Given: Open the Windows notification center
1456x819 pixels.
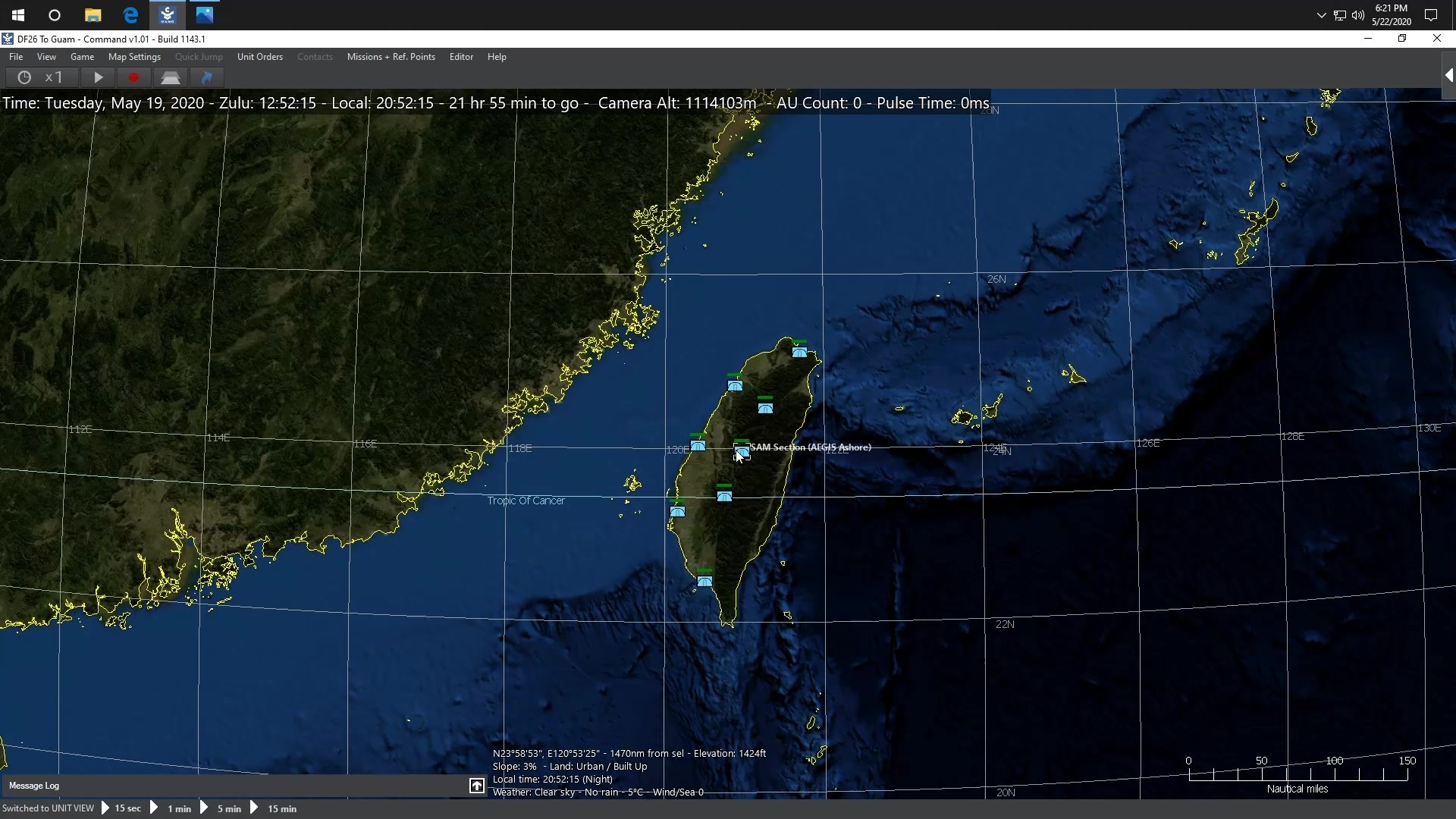Looking at the screenshot, I should tap(1431, 15).
